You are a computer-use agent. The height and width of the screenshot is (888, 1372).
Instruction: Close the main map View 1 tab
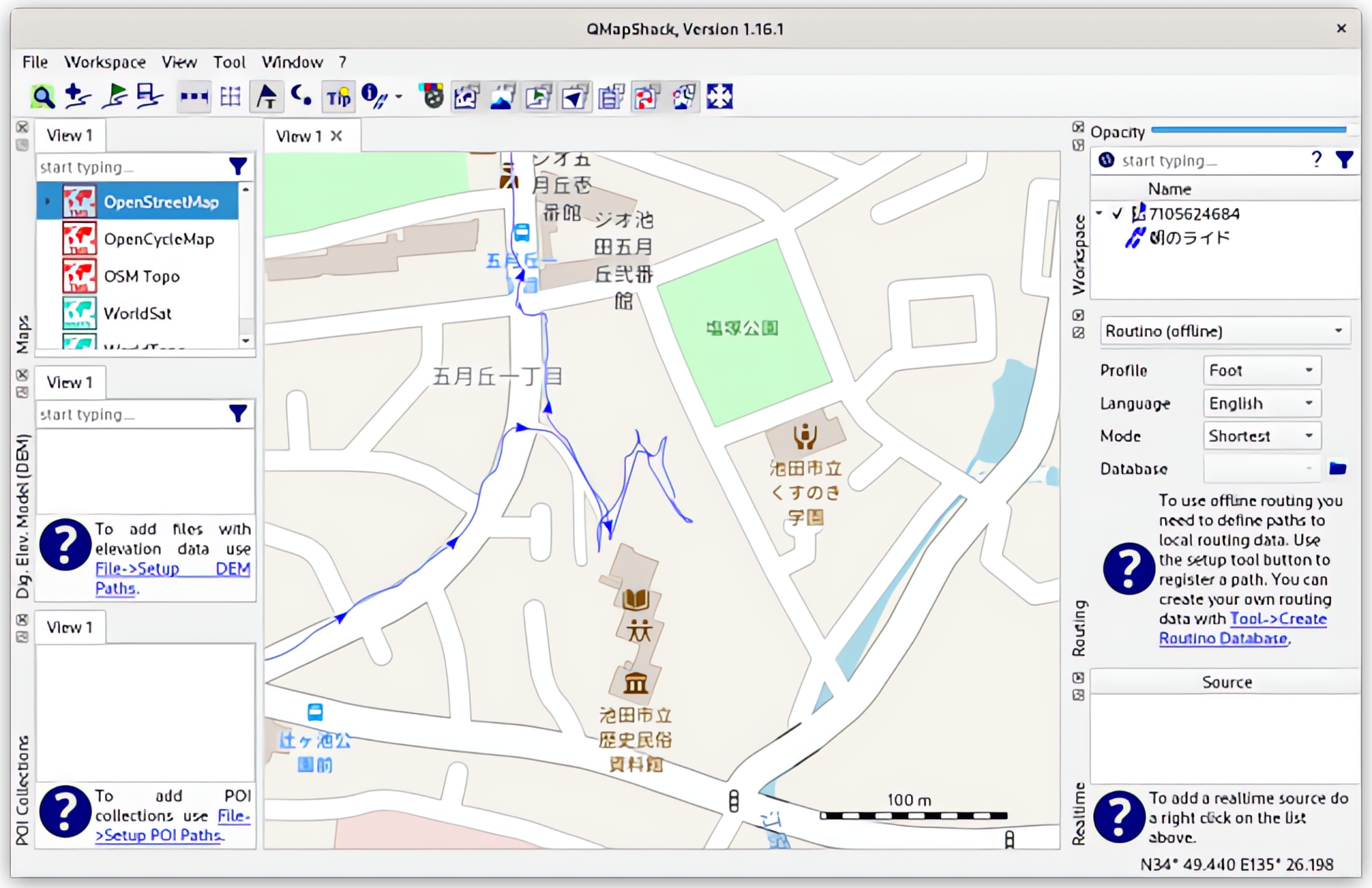tap(337, 136)
